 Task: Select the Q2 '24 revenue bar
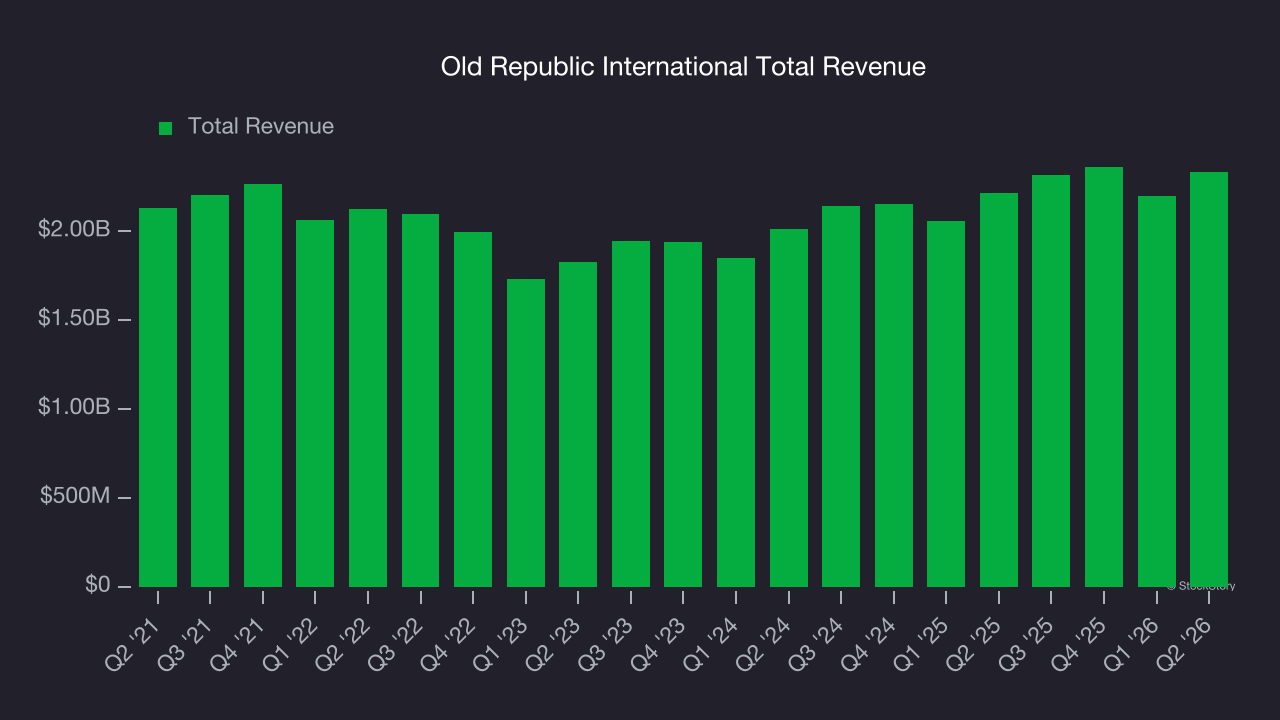click(789, 408)
